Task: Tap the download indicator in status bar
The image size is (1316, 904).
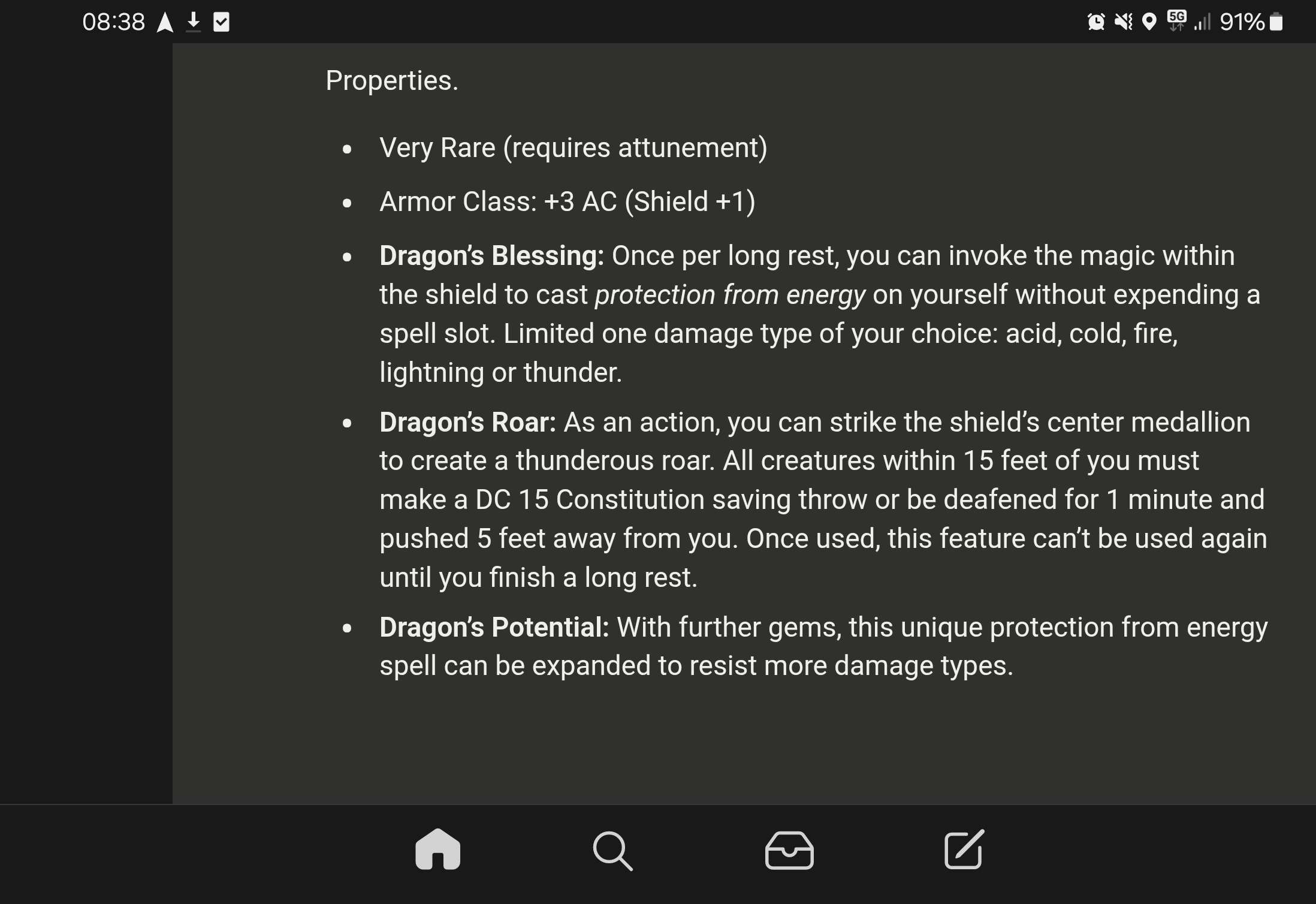Action: (193, 23)
